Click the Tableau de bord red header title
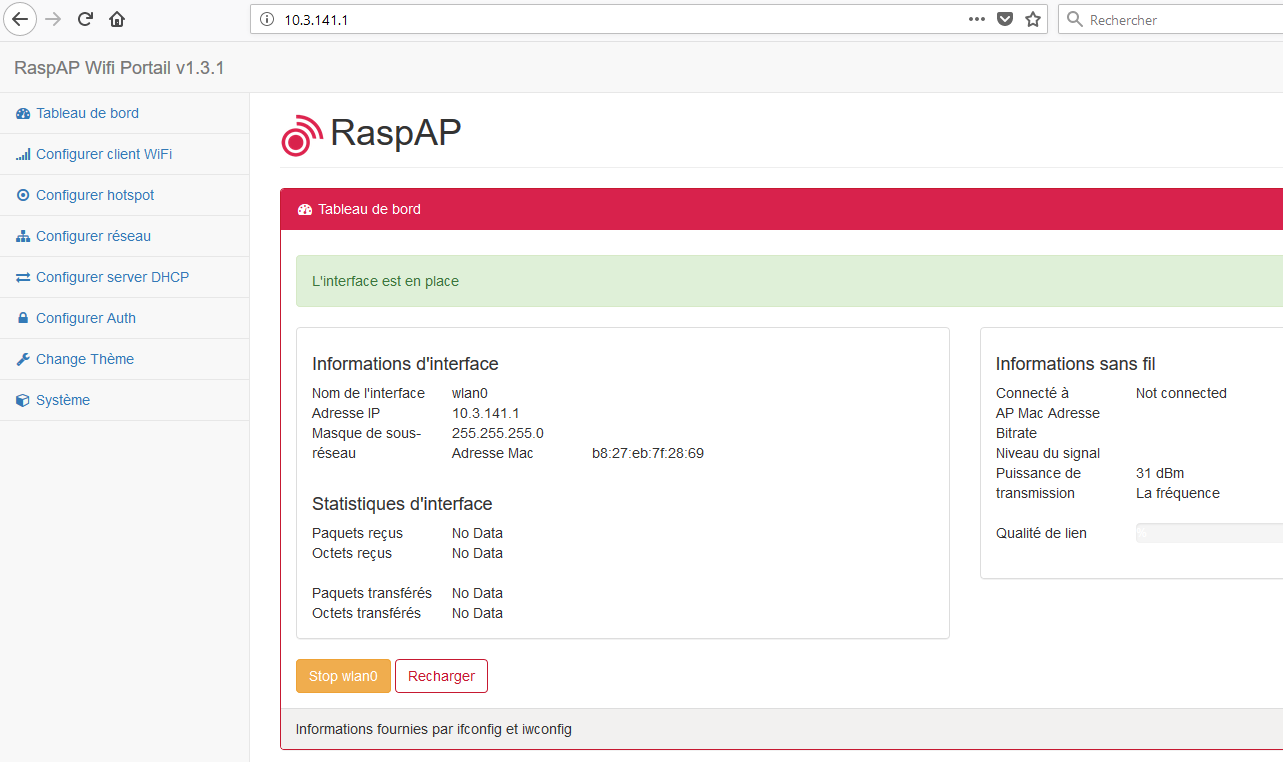This screenshot has height=762, width=1283. point(369,209)
